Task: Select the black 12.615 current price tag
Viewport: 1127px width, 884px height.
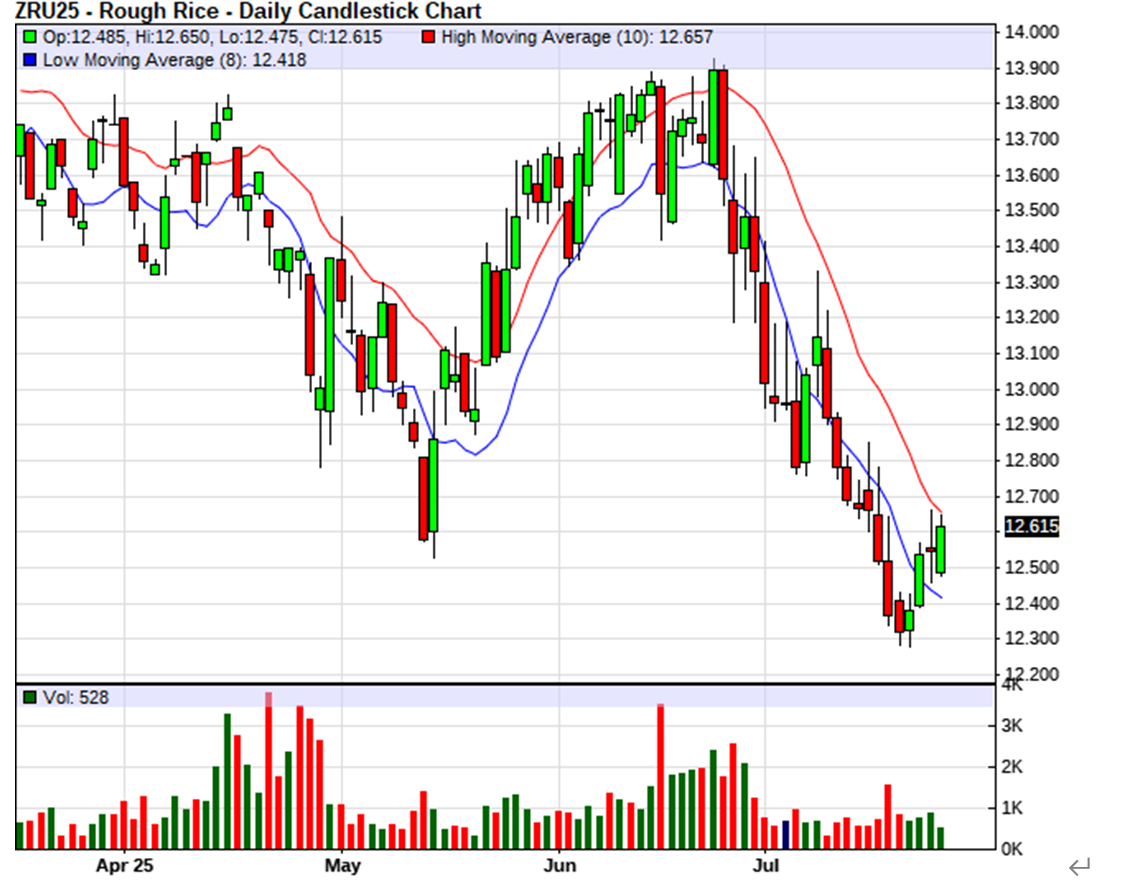Action: tap(1031, 527)
